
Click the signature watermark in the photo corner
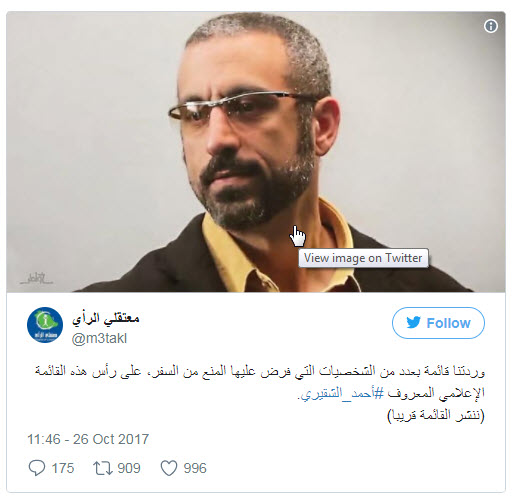point(36,278)
